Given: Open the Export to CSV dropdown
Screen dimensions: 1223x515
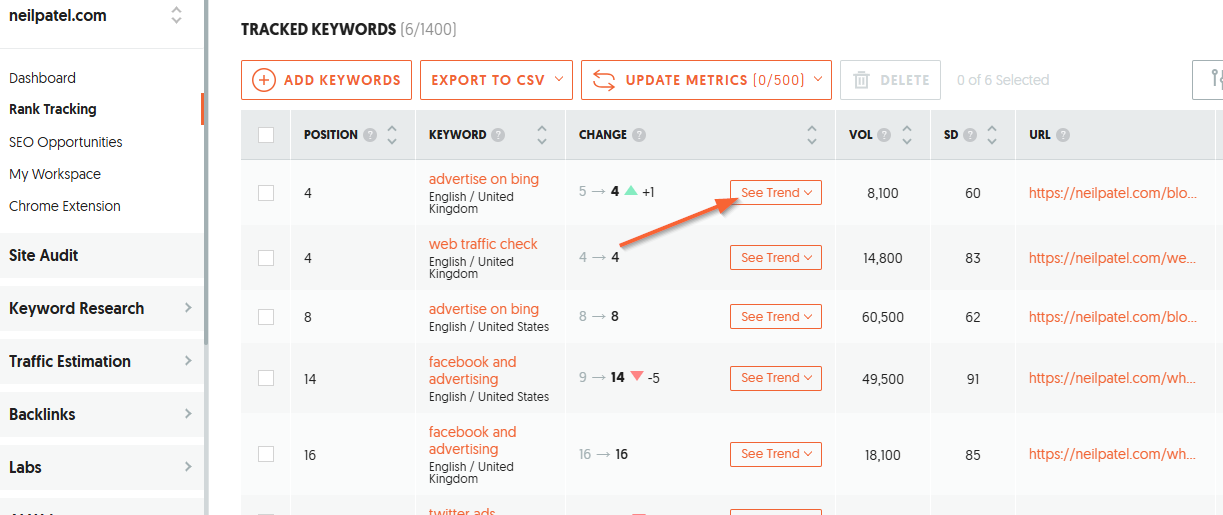Looking at the screenshot, I should pyautogui.click(x=496, y=80).
